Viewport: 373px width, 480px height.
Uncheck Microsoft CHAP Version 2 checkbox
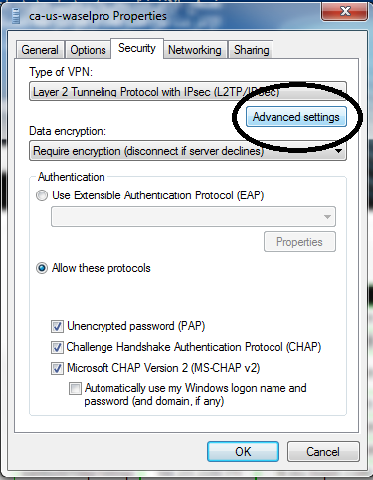tap(57, 368)
